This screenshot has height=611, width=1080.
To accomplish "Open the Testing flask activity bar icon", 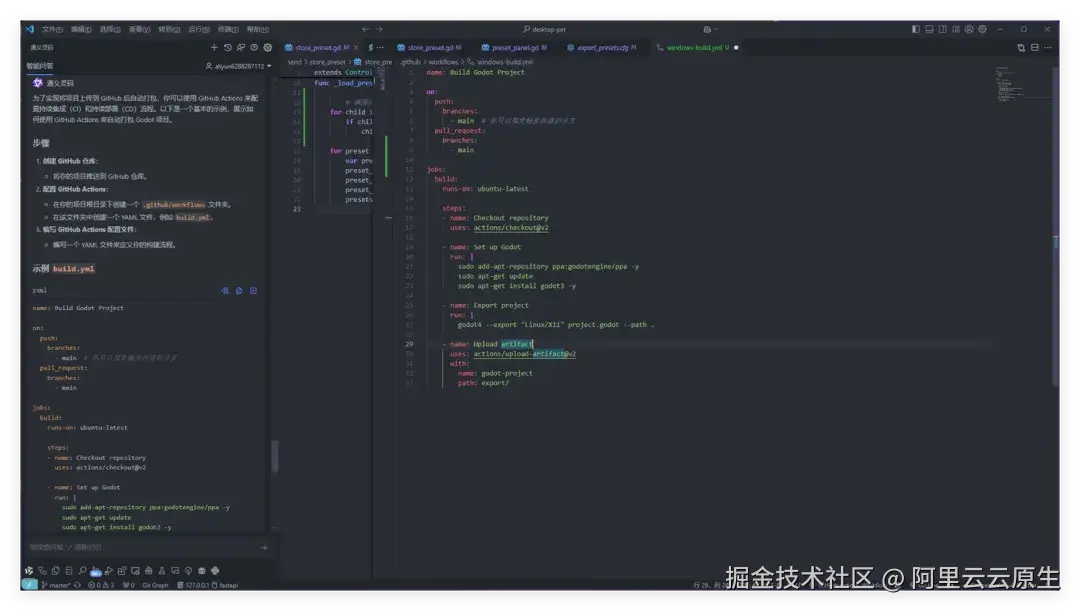I will 162,571.
